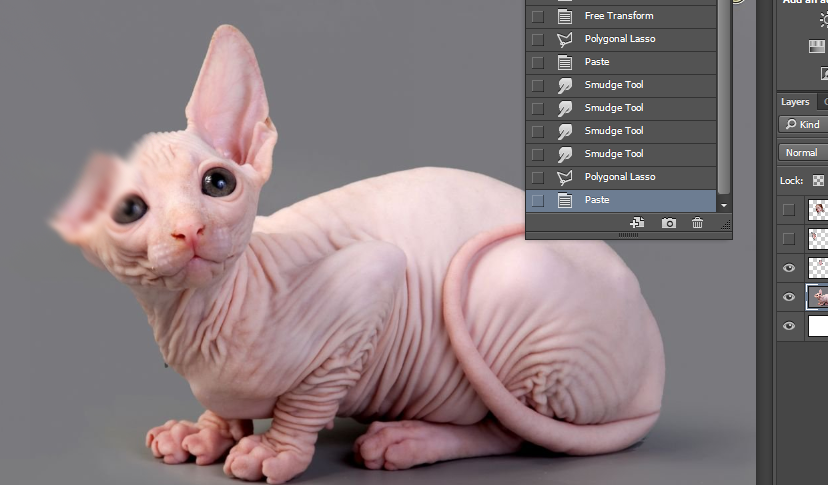The image size is (828, 485).
Task: Click the History panel scroll down arrow
Action: pos(724,203)
